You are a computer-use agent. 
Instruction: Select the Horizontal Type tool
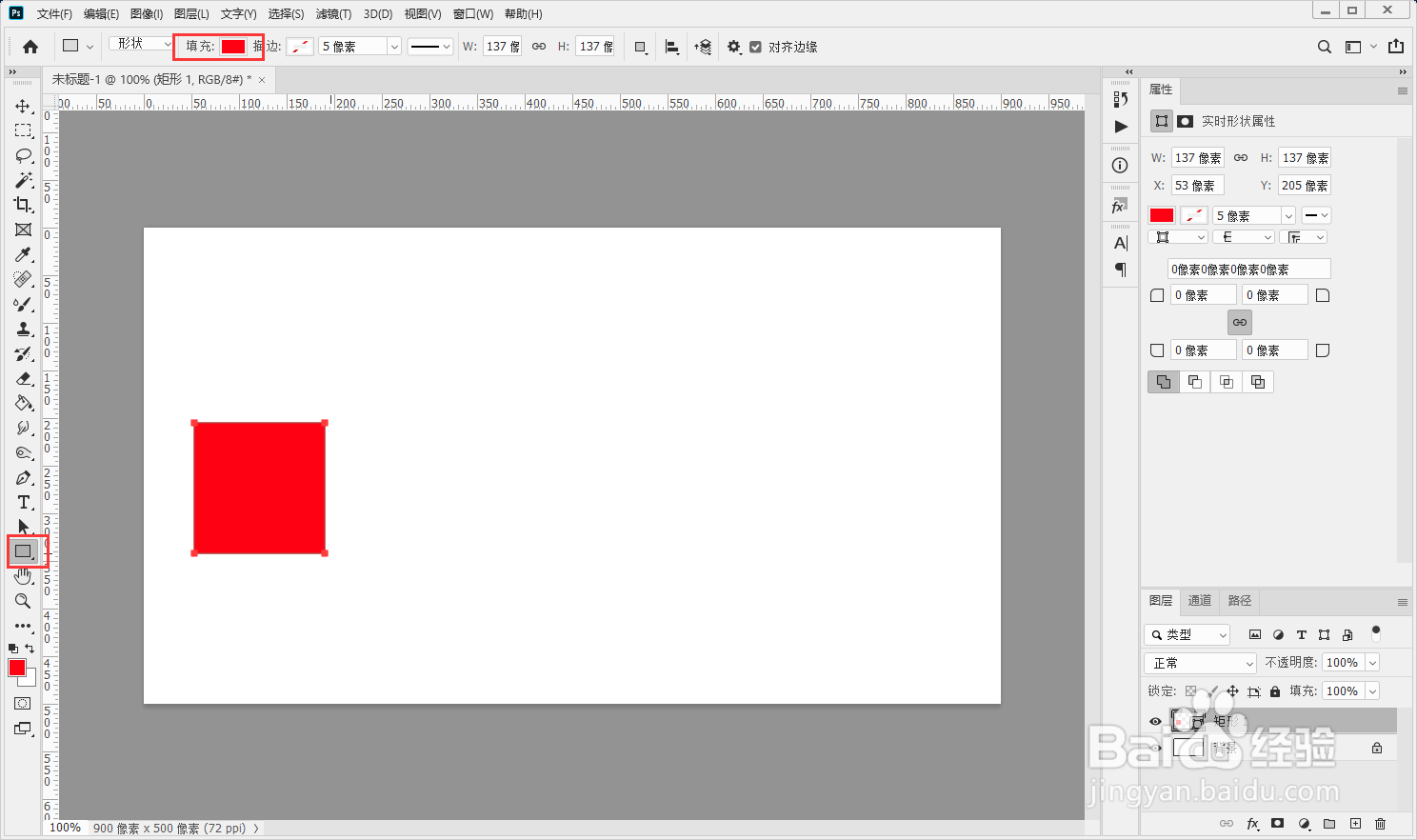(23, 502)
